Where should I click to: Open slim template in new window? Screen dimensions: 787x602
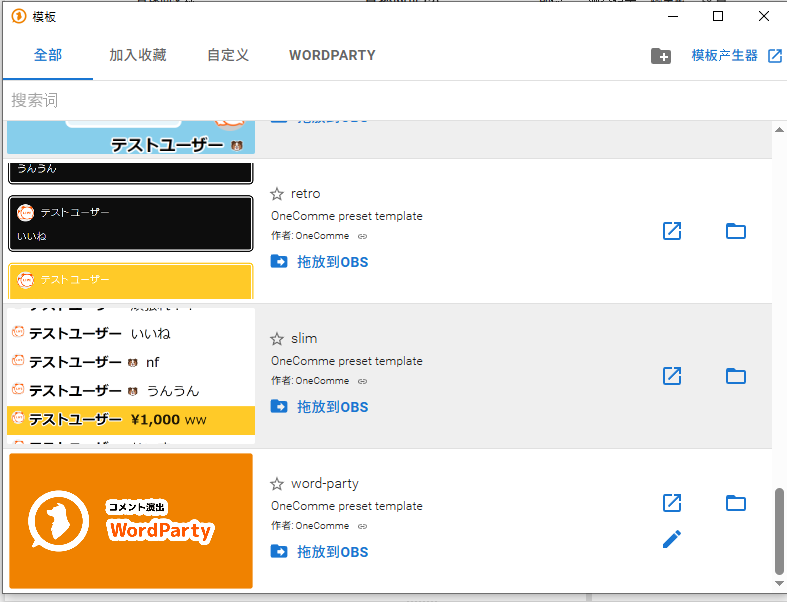click(x=672, y=376)
